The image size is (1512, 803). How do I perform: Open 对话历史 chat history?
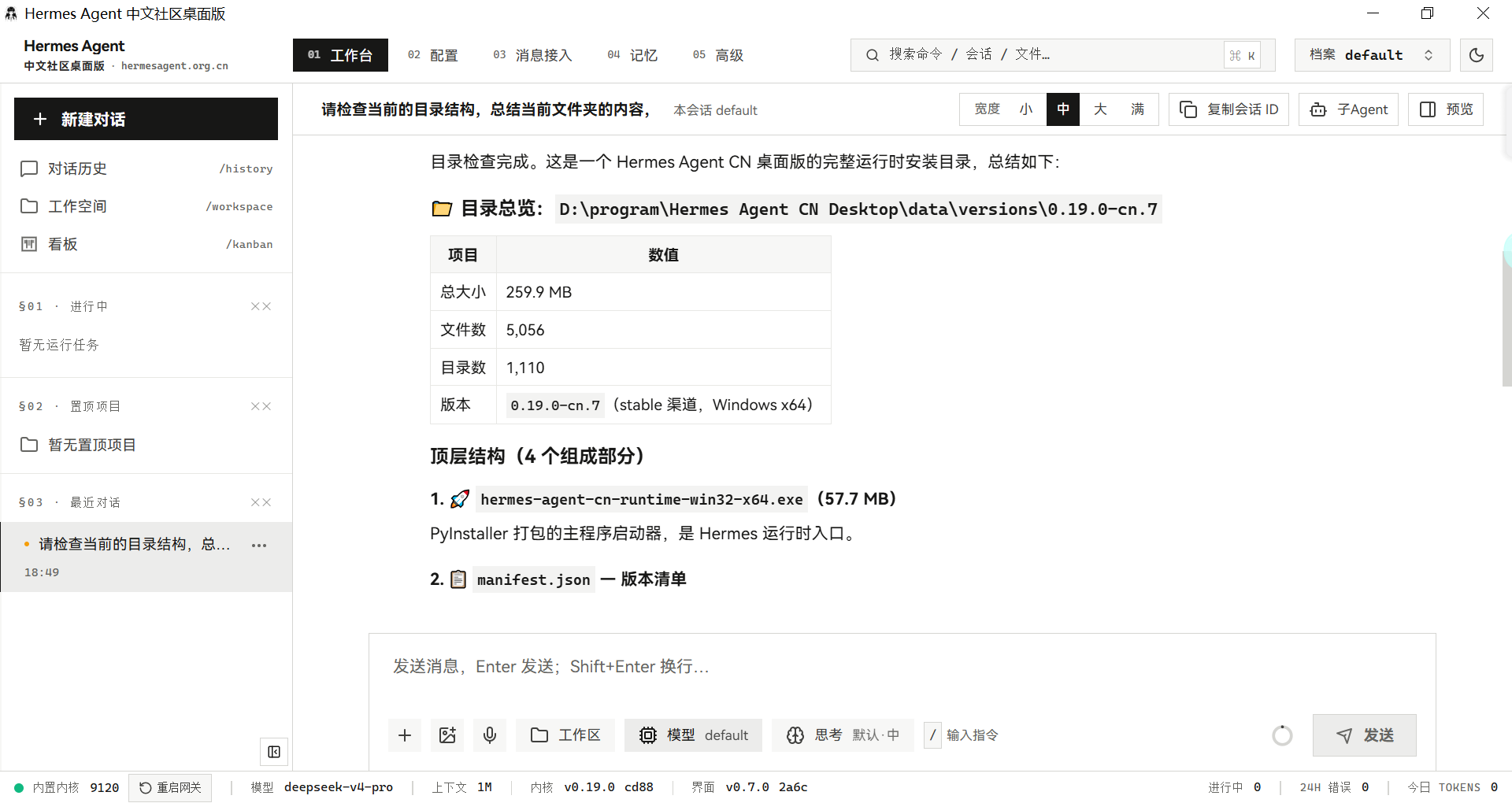(x=146, y=168)
